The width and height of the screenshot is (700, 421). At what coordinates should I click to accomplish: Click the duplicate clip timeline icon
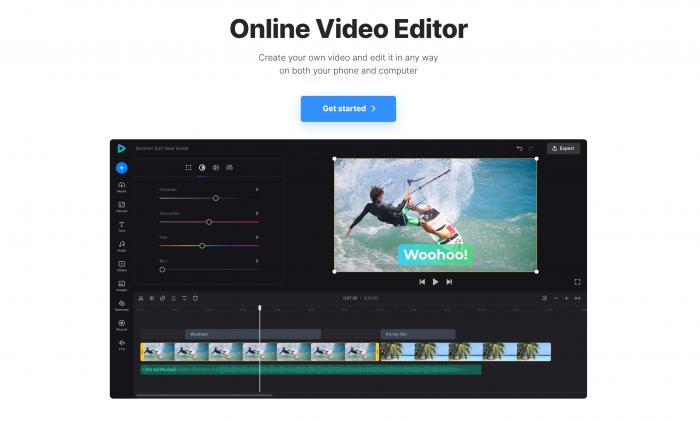click(x=162, y=298)
